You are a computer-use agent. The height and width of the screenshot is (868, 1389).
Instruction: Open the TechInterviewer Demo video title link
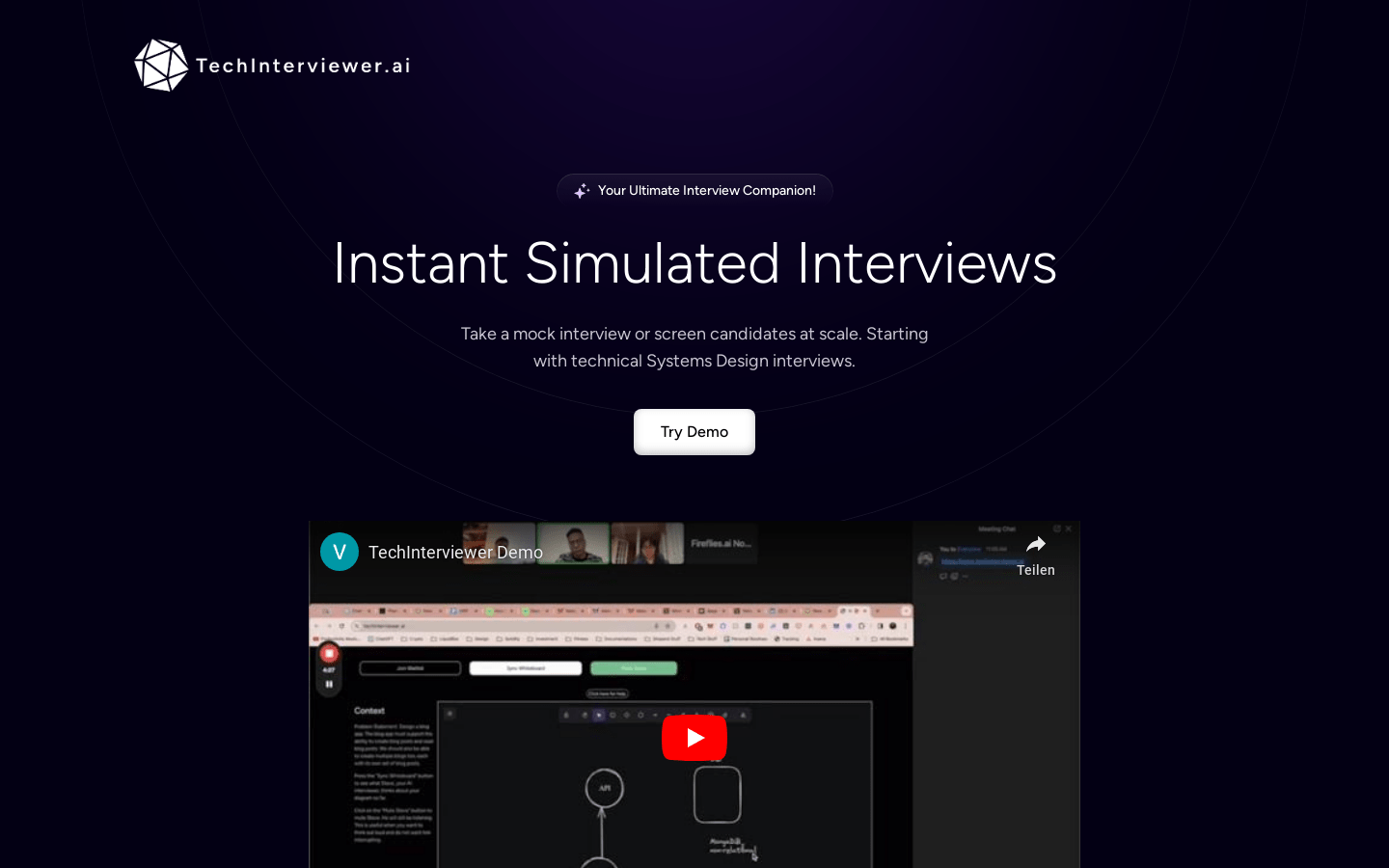click(455, 553)
